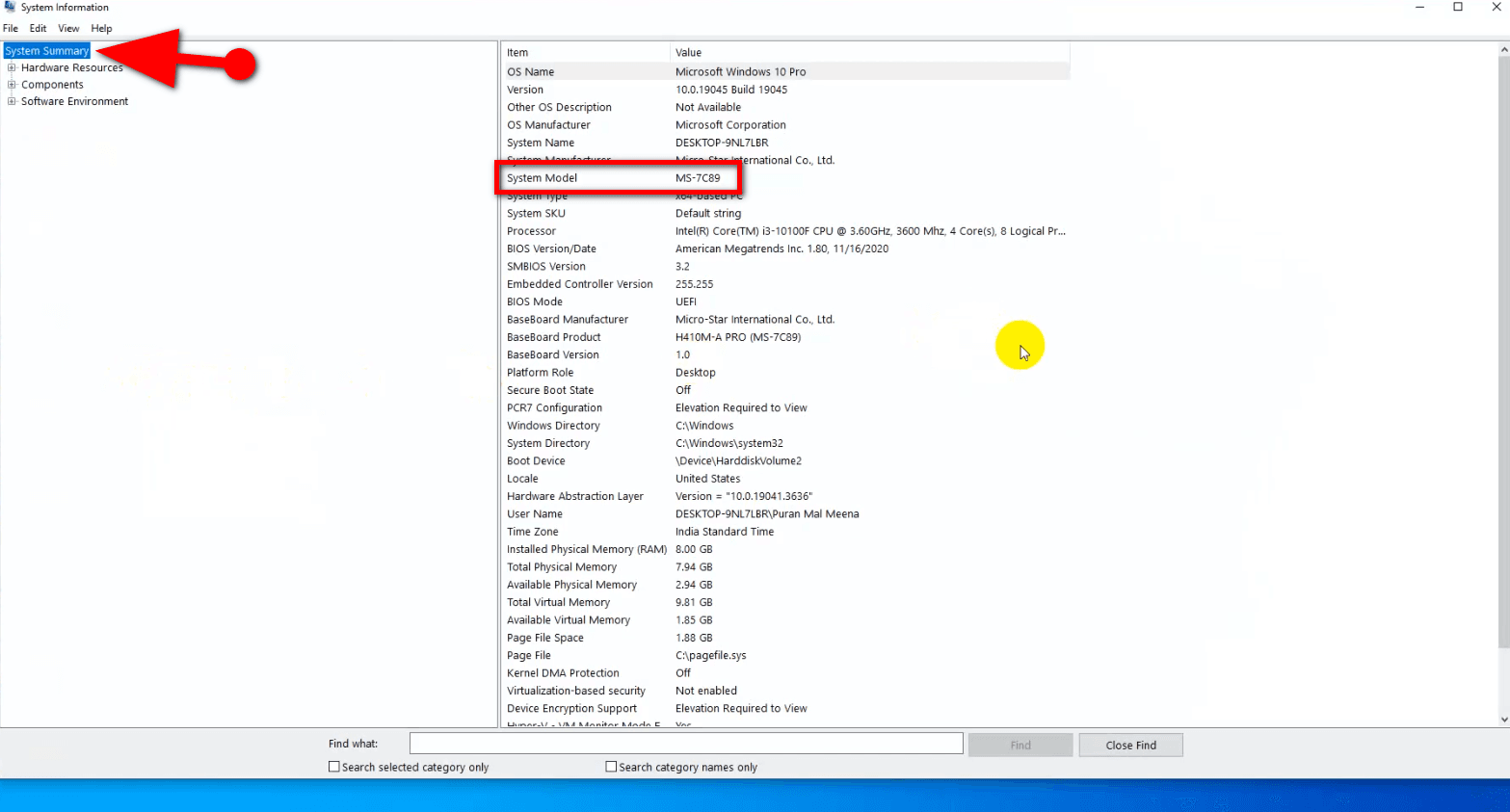Click the vertical scrollbar thumb
This screenshot has height=812, width=1510.
click(1503, 352)
